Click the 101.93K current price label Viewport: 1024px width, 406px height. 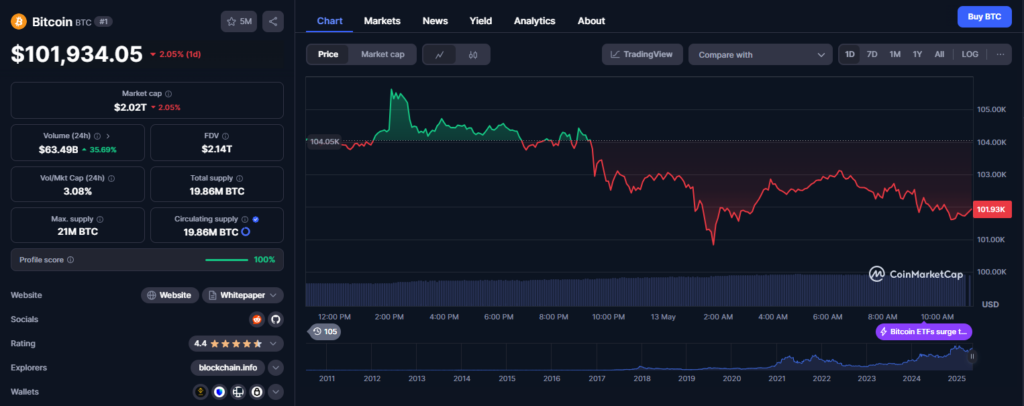point(992,210)
